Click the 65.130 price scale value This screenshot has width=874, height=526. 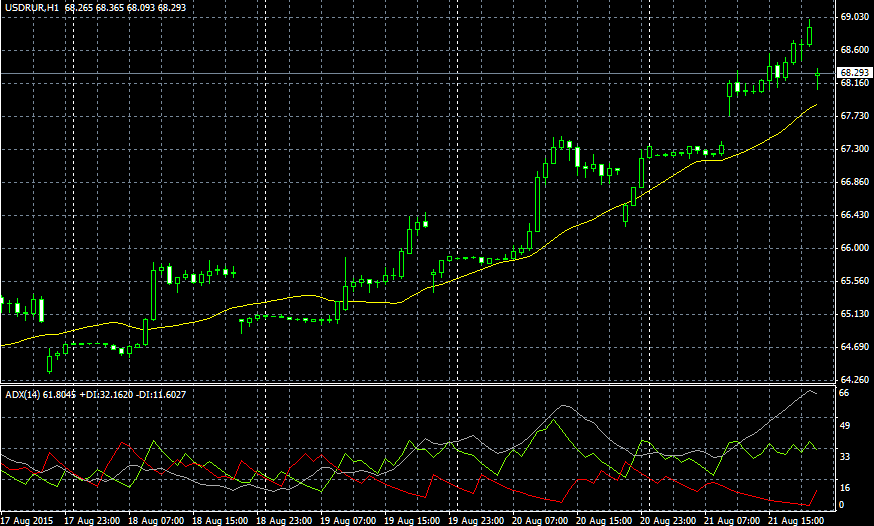pos(854,314)
